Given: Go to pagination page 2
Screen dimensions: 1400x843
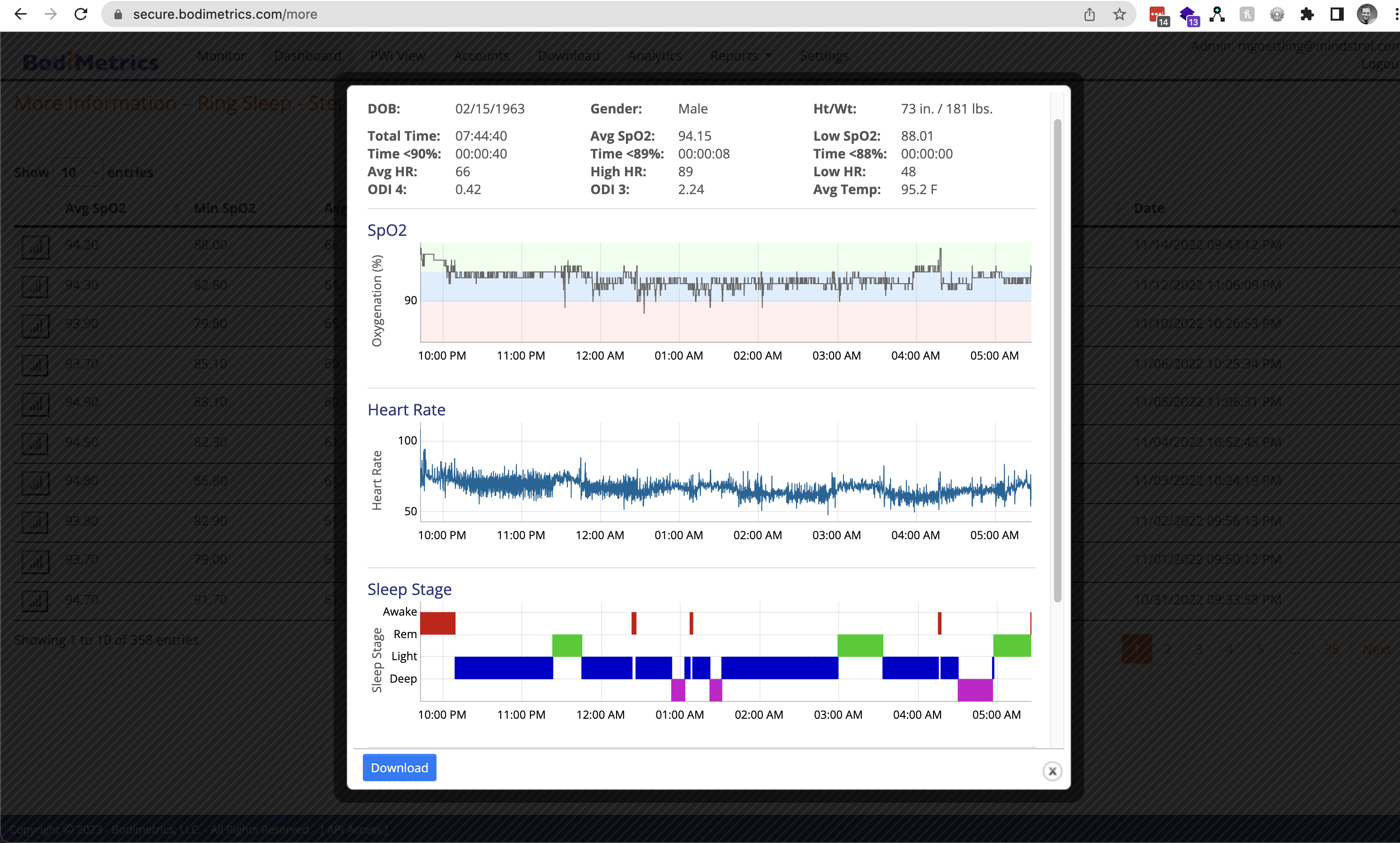Looking at the screenshot, I should click(1167, 649).
